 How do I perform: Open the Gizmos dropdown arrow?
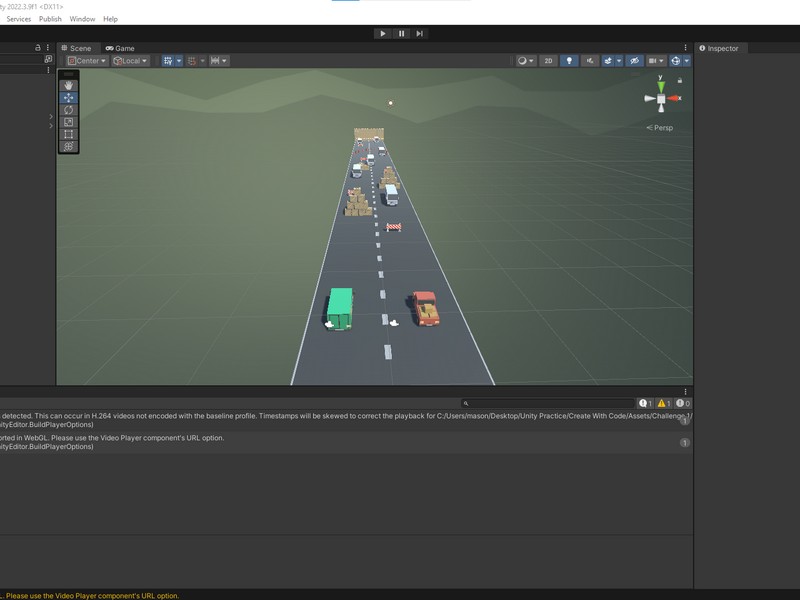[687, 61]
